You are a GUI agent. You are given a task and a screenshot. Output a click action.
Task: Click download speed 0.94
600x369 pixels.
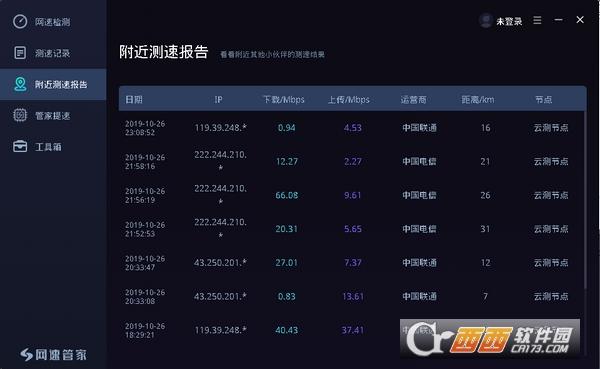coord(287,128)
